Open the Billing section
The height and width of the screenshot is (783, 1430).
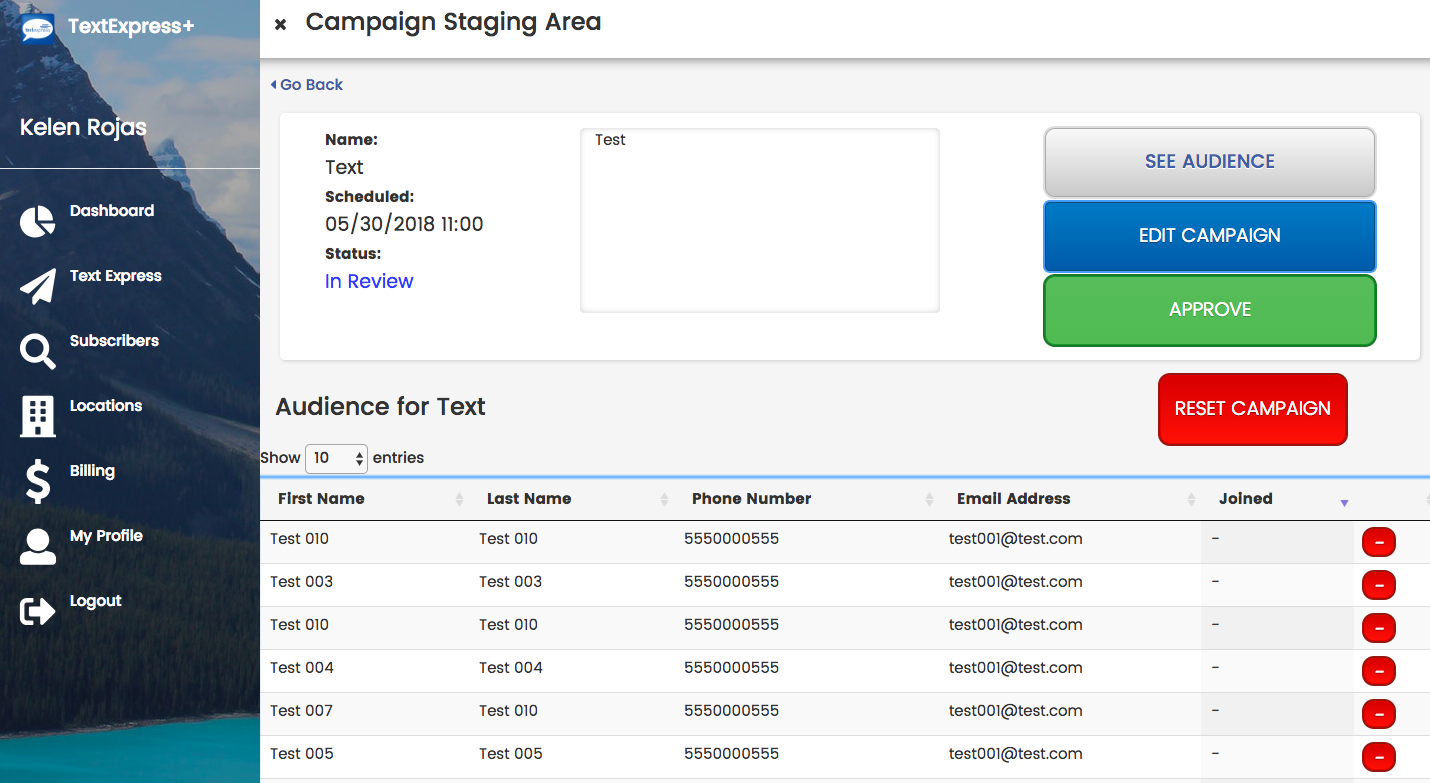click(92, 471)
